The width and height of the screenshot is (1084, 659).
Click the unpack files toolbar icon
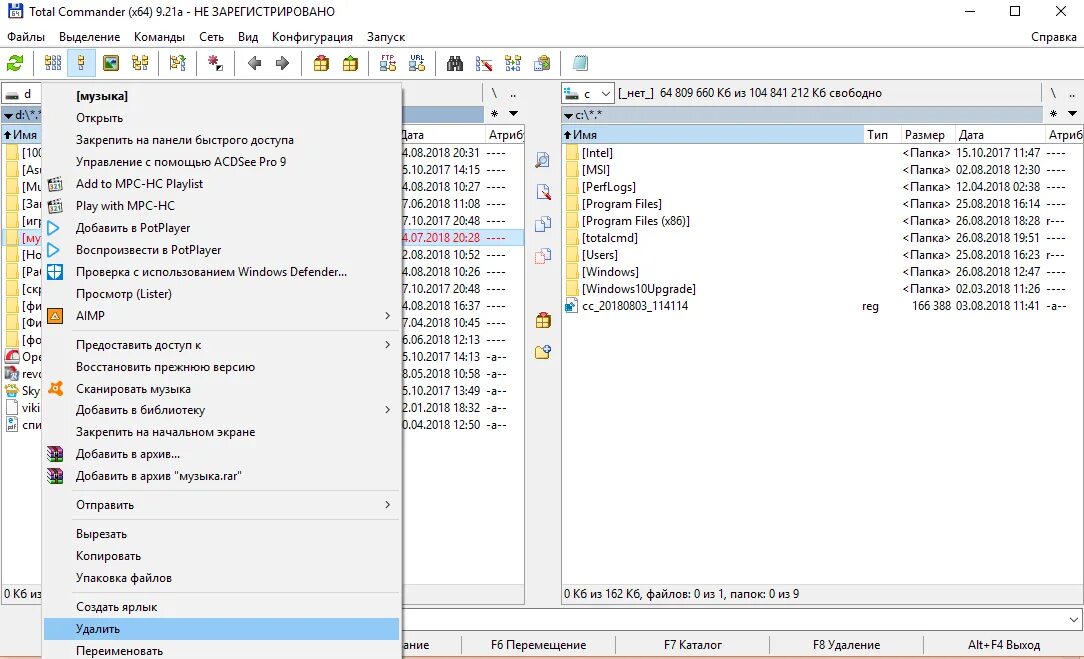click(x=351, y=64)
